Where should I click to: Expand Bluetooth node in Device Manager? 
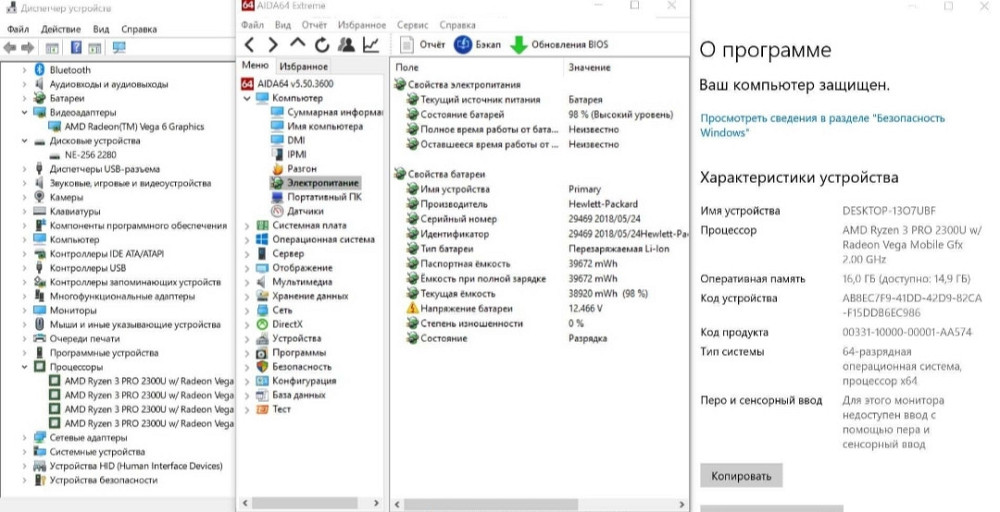coord(24,70)
